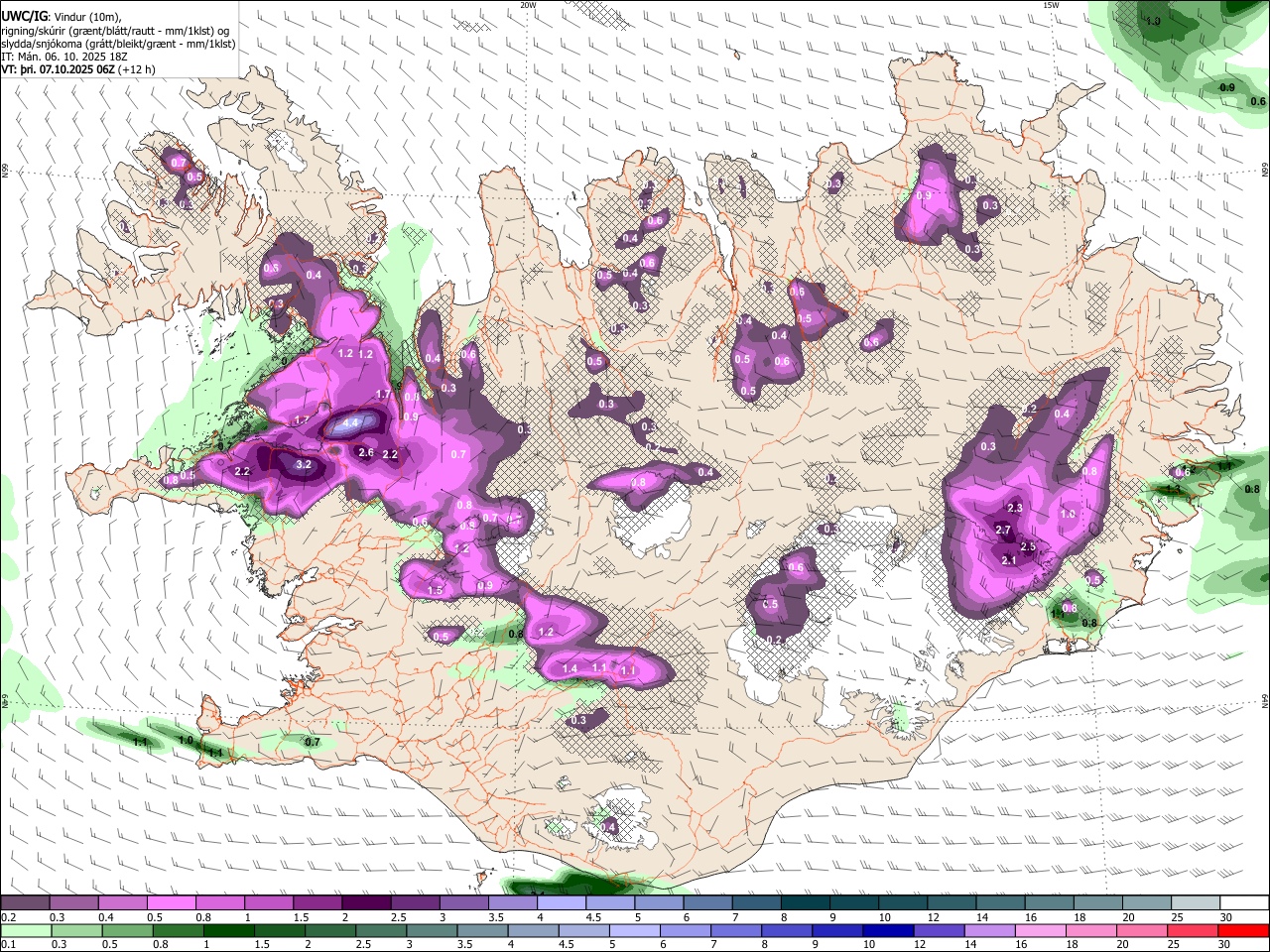Click the 1.0 value in top-right green area
The height and width of the screenshot is (952, 1270).
pos(1153,21)
